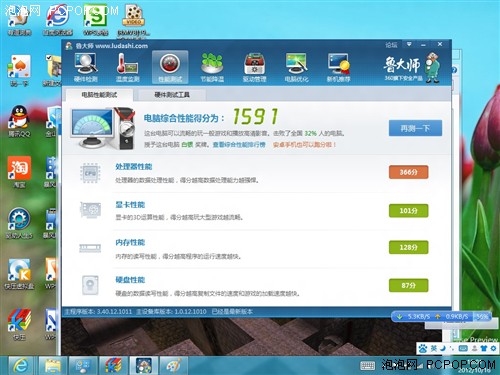Open the blue gear desktop shortcut

coord(19,223)
